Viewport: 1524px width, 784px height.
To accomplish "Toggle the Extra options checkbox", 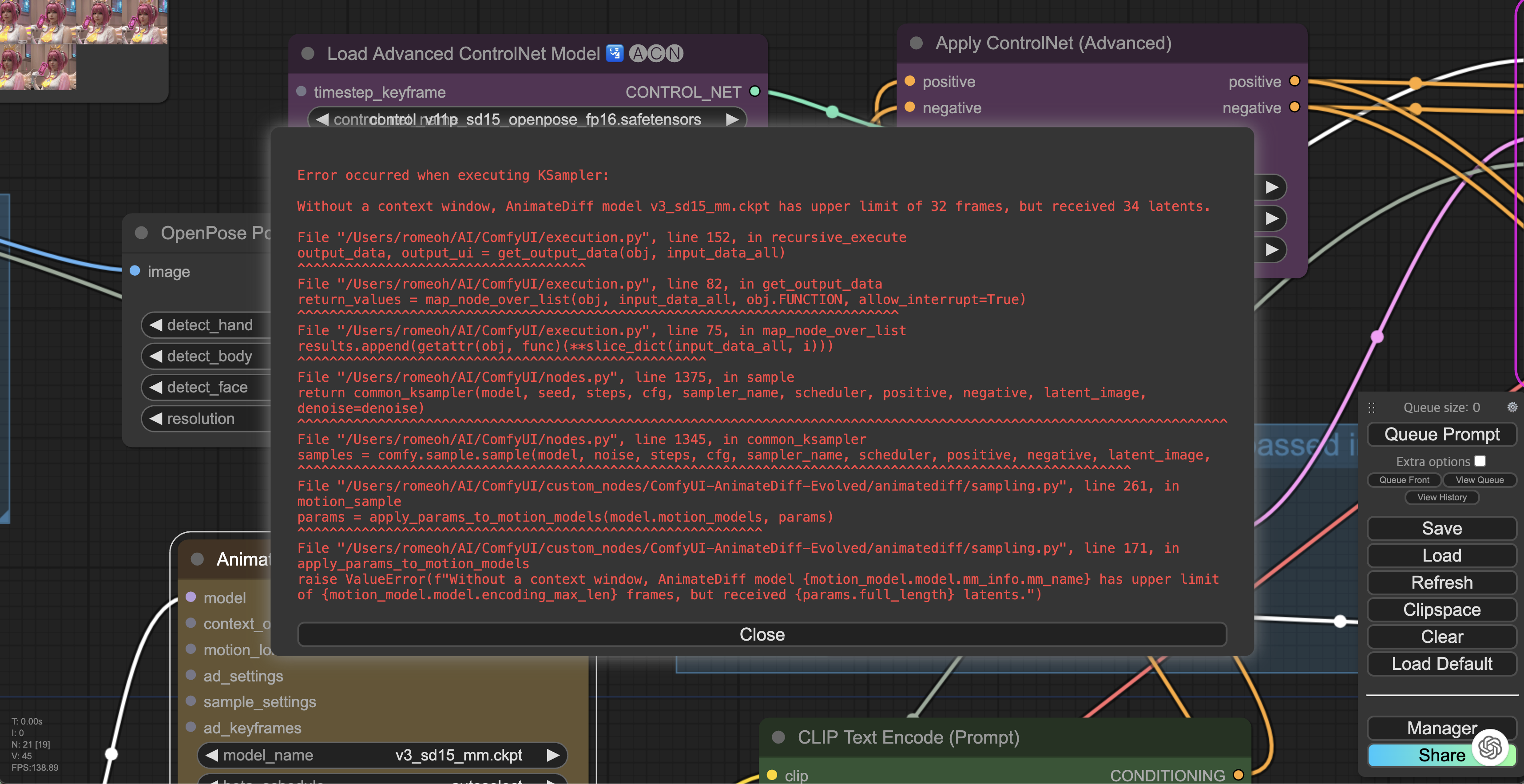I will (1480, 460).
